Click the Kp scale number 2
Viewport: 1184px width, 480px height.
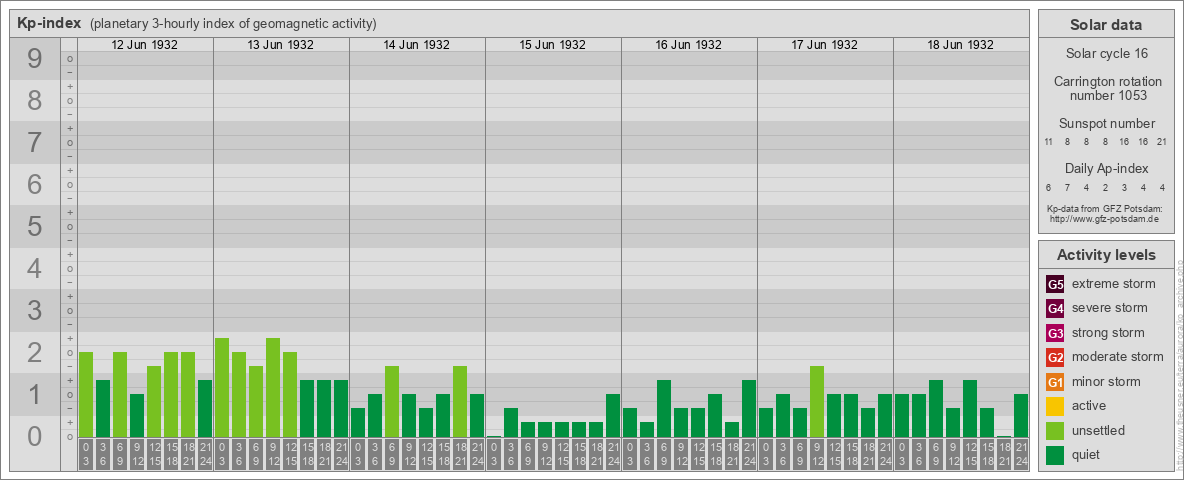pyautogui.click(x=35, y=352)
